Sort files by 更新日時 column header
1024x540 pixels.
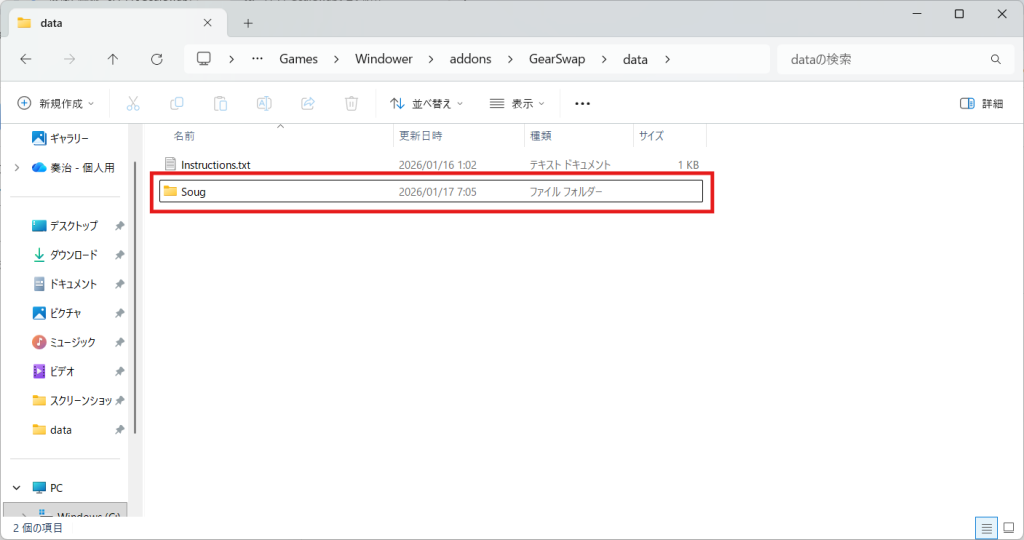tap(421, 135)
